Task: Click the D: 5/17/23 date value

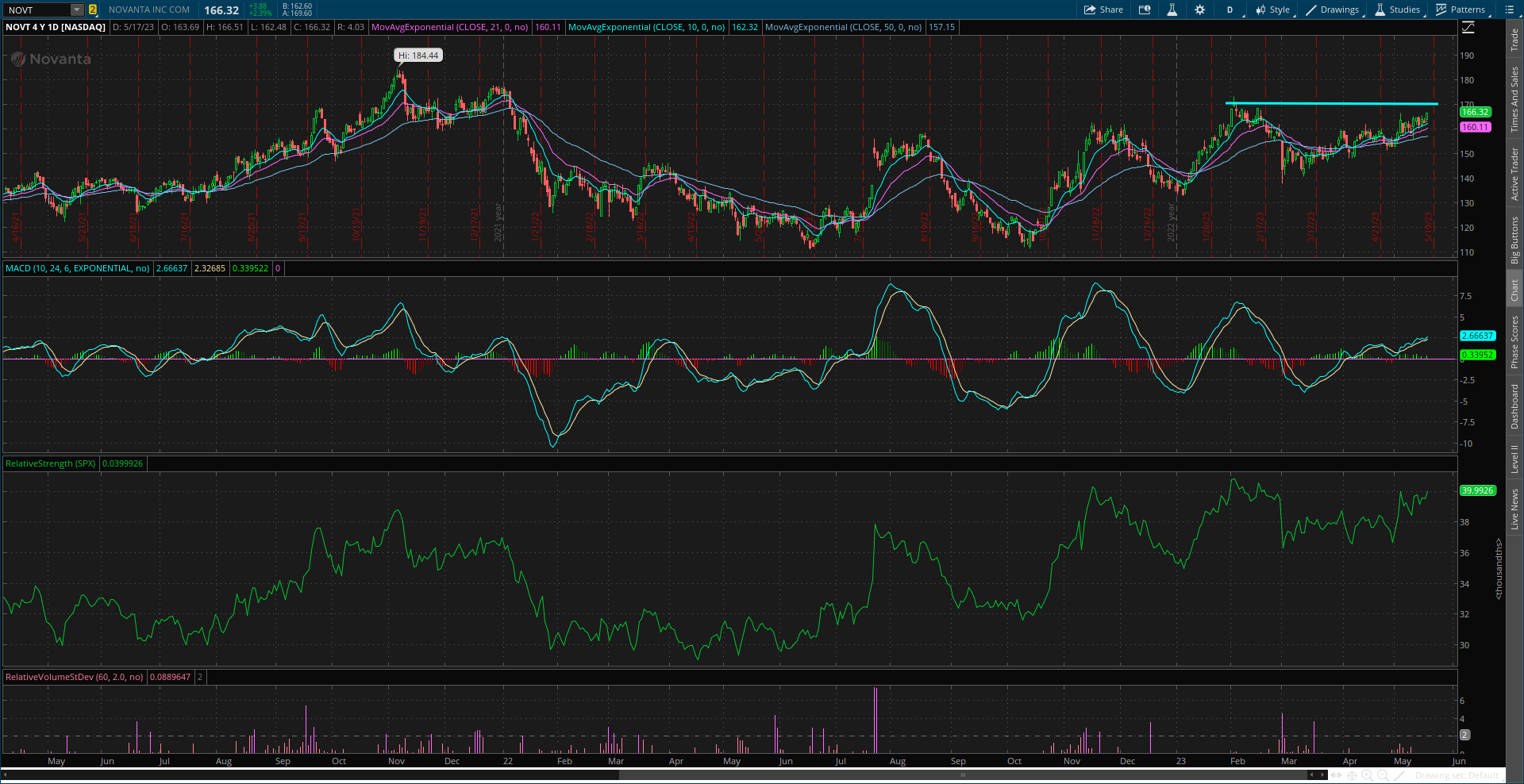Action: pos(134,27)
